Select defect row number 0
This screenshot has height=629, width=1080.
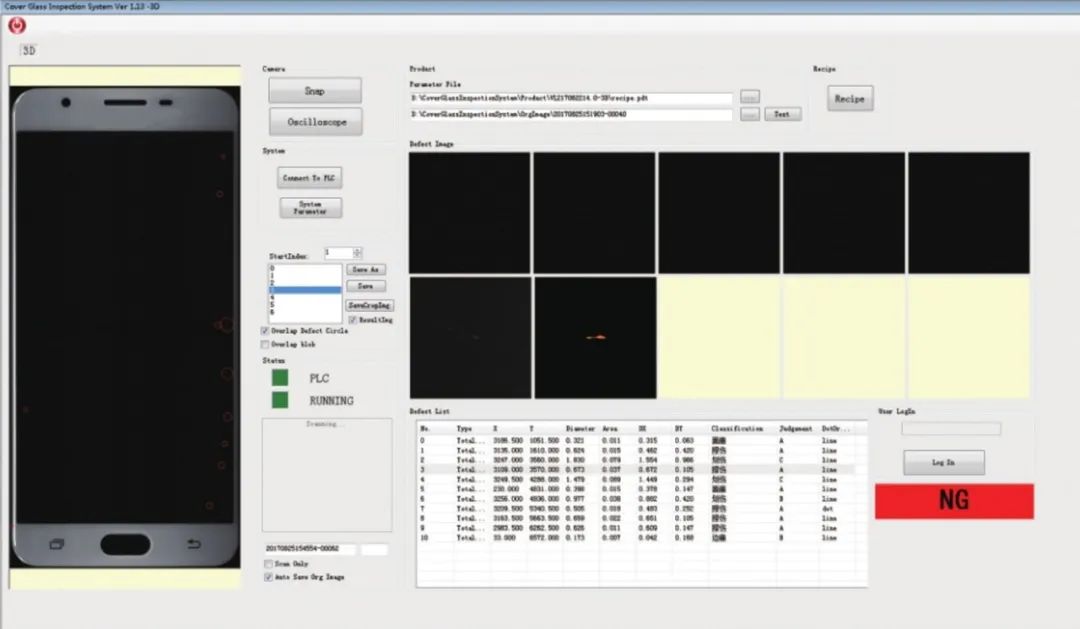pos(636,440)
